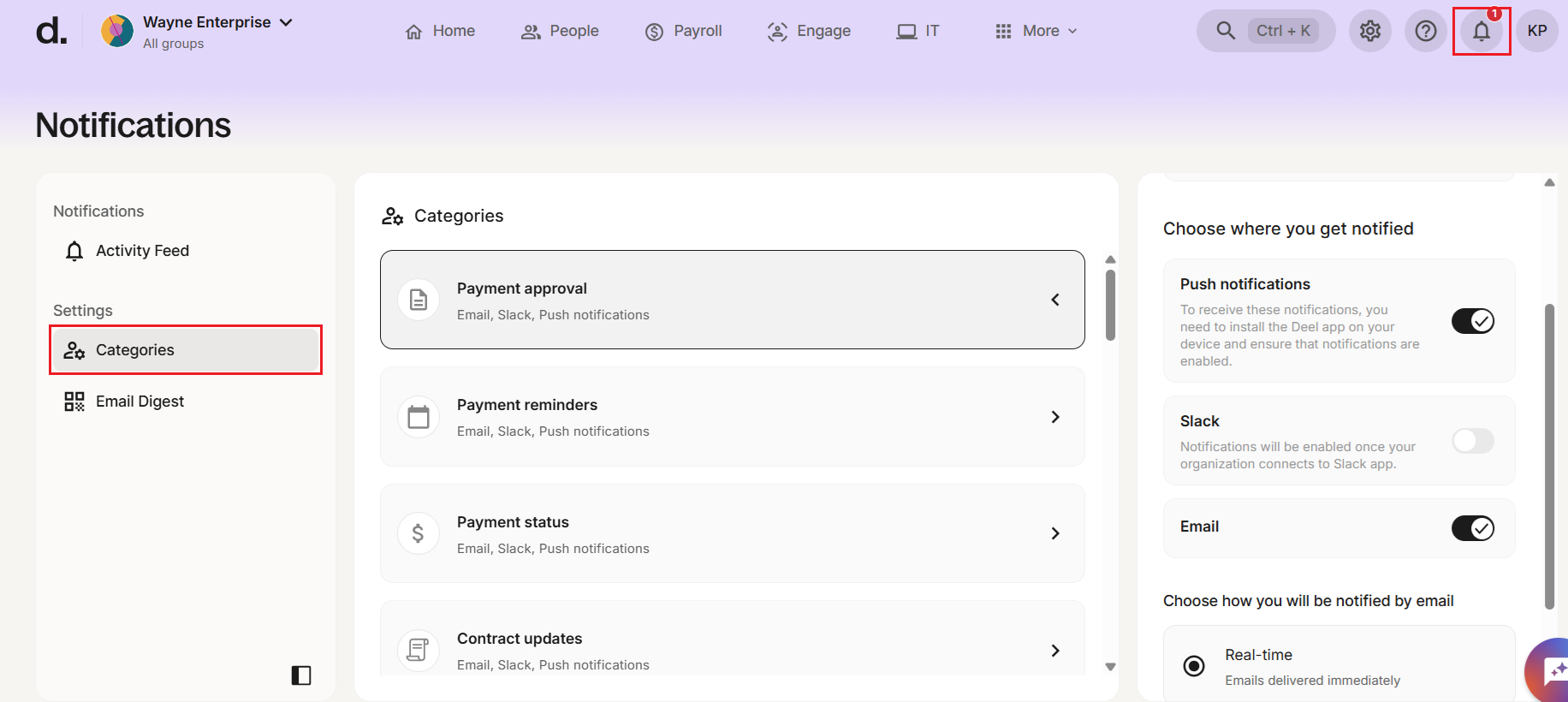
Task: Disable Push notifications toggle
Action: [1472, 321]
